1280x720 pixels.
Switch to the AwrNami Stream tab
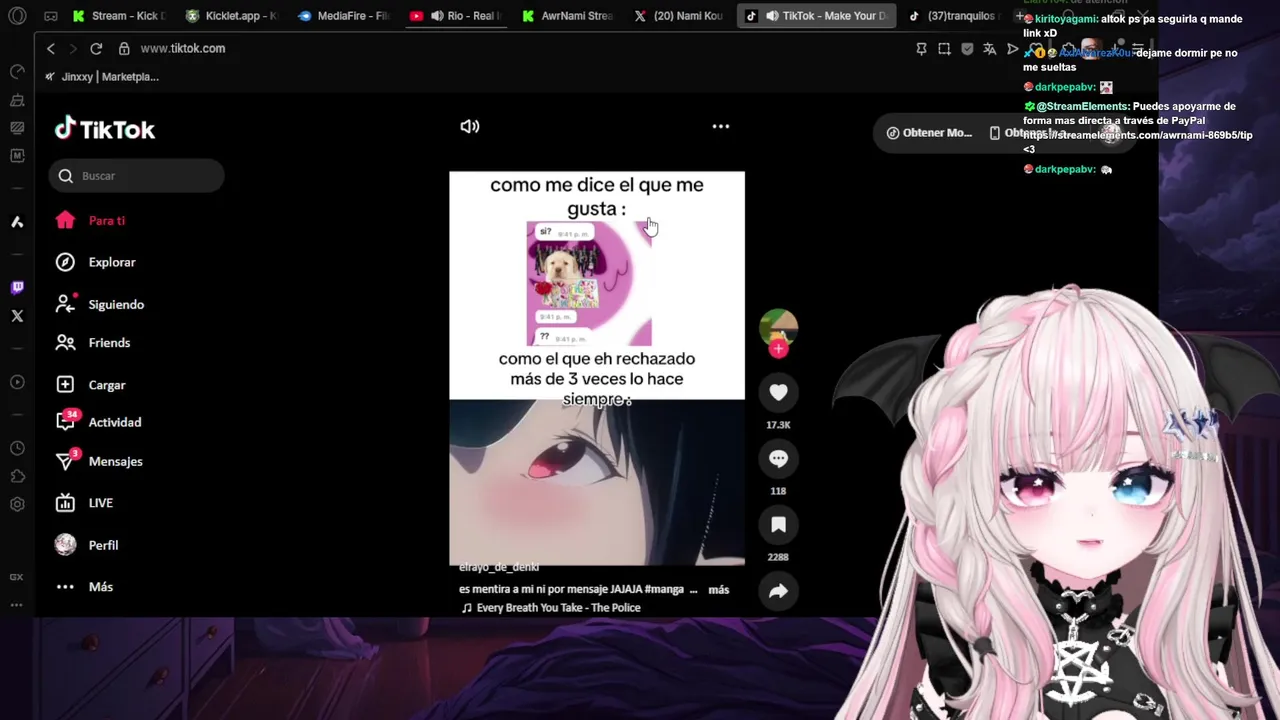568,16
